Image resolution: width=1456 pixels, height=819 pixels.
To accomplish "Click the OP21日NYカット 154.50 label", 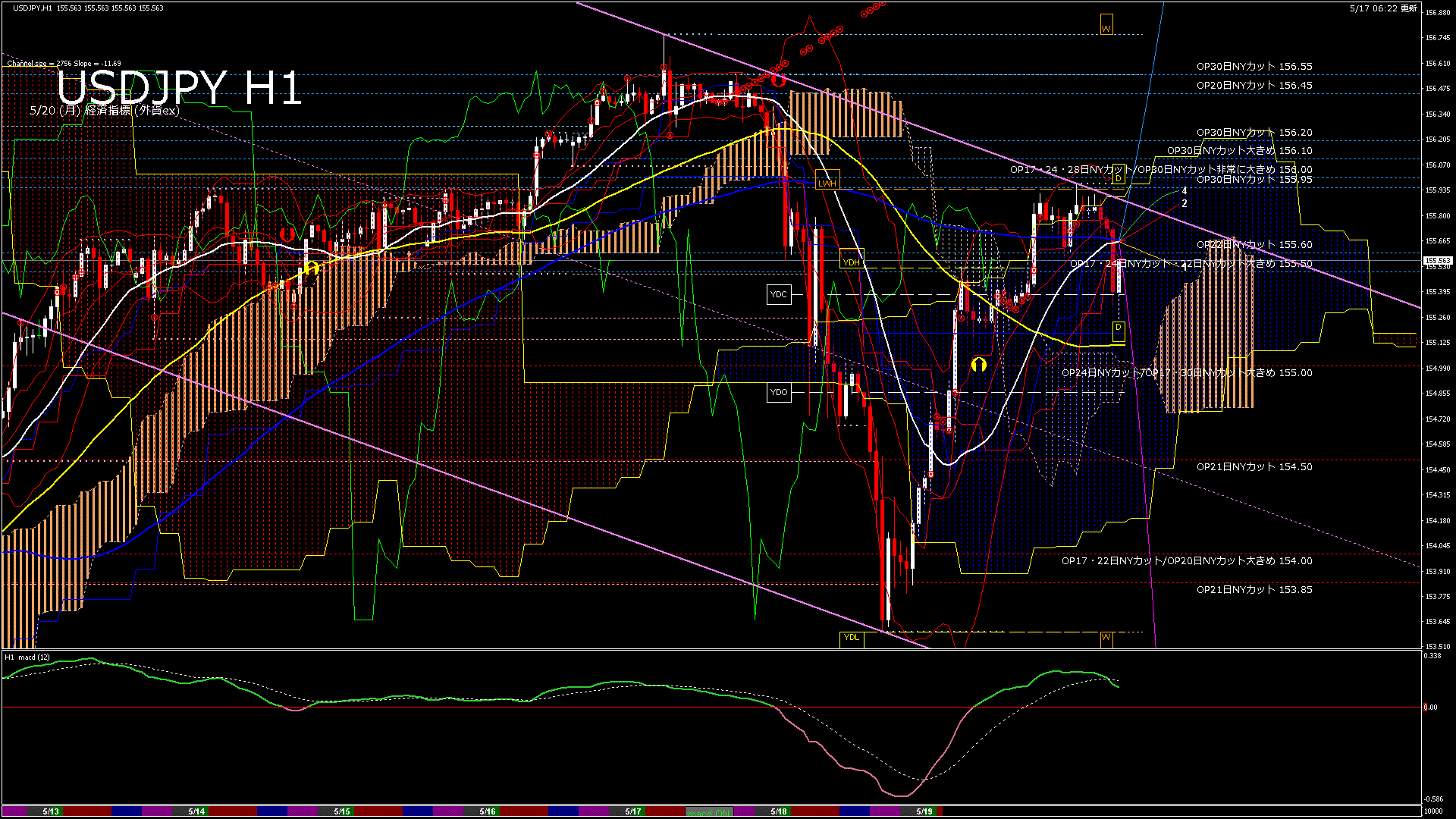I will click(1254, 467).
